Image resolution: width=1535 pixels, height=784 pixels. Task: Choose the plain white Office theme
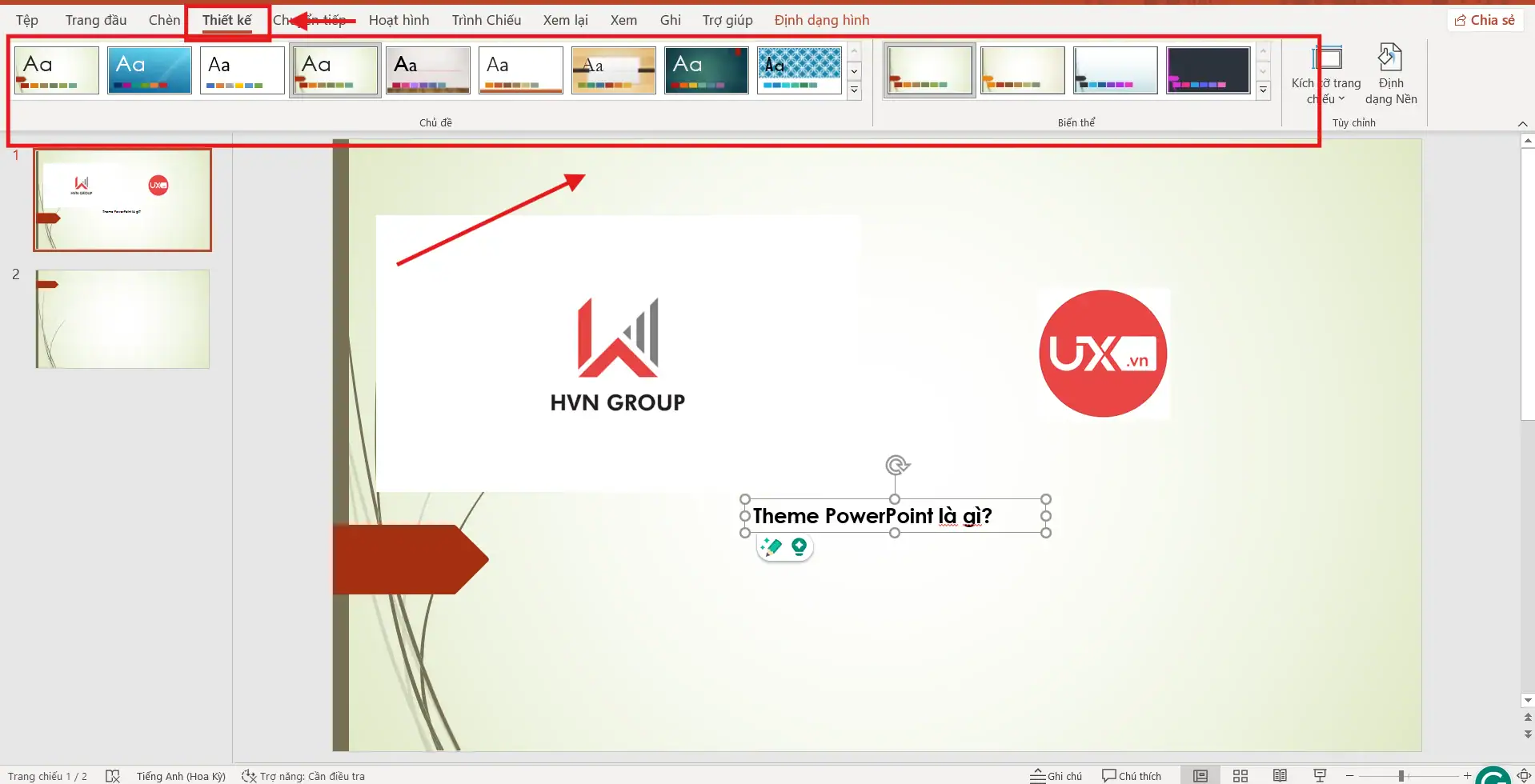click(242, 70)
